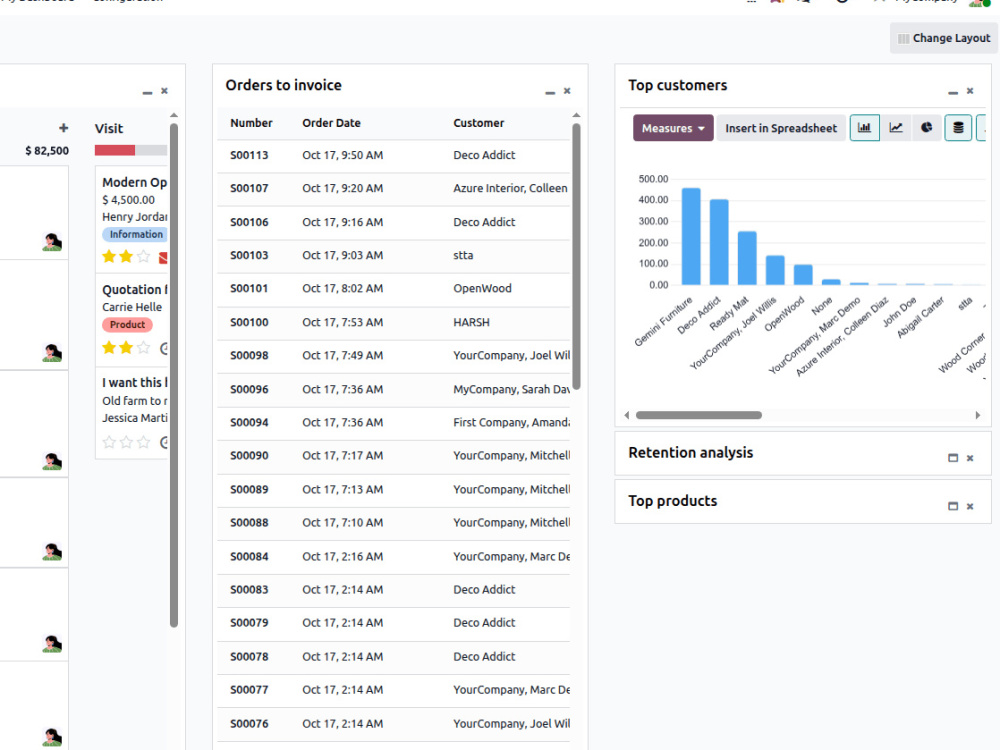1000x750 pixels.
Task: Minimize the pipeline kanban widget
Action: coord(147,92)
